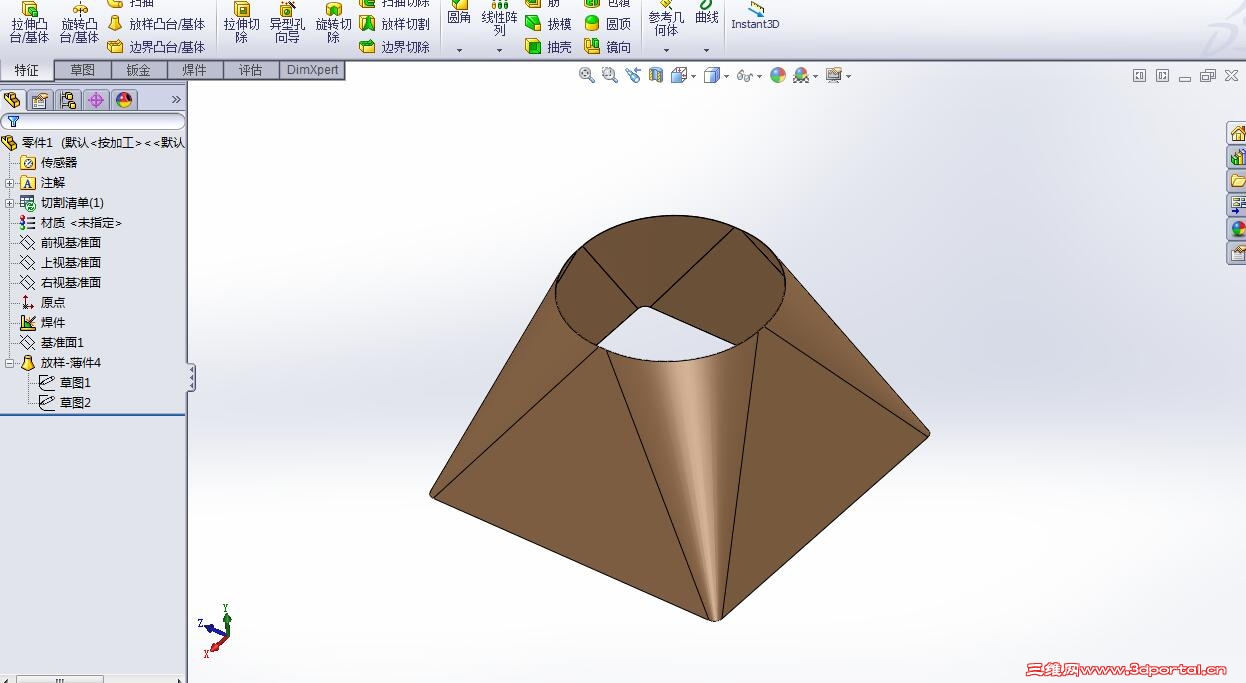Toggle Section View icon

coord(656,75)
